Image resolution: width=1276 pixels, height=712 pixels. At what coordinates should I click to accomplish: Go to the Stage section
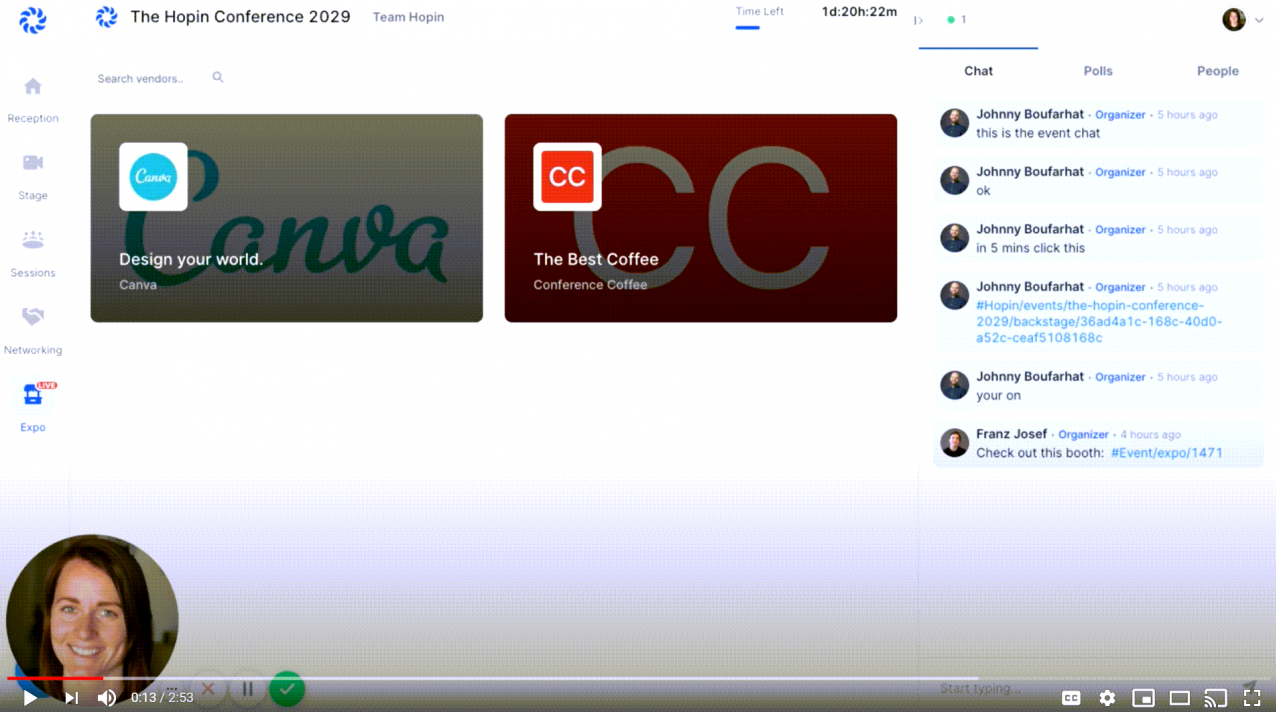point(33,175)
